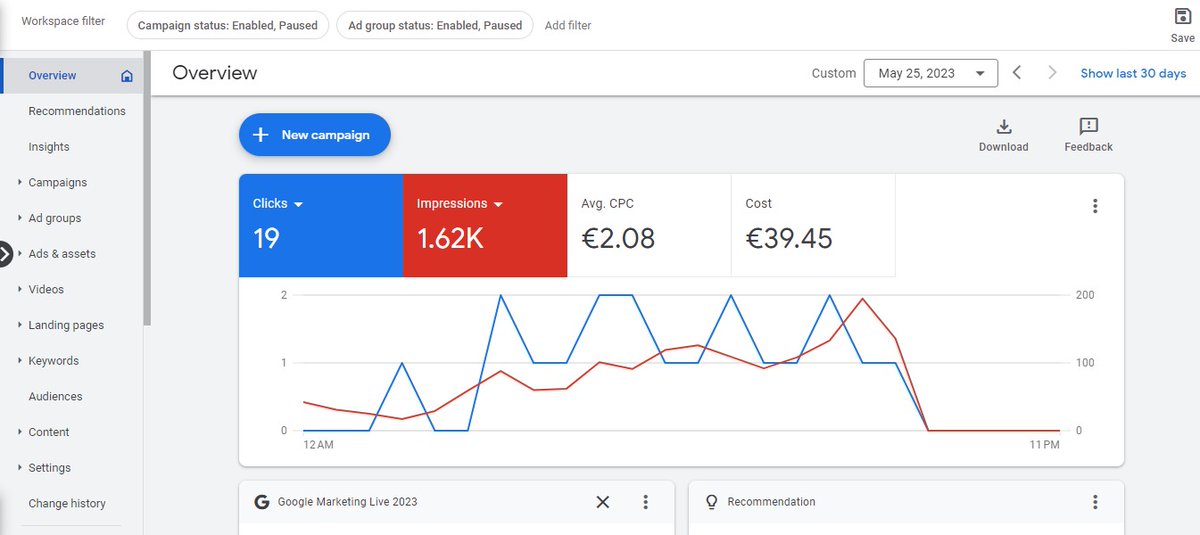Image resolution: width=1200 pixels, height=535 pixels.
Task: Click Google Marketing Live 2023 title
Action: (x=347, y=502)
